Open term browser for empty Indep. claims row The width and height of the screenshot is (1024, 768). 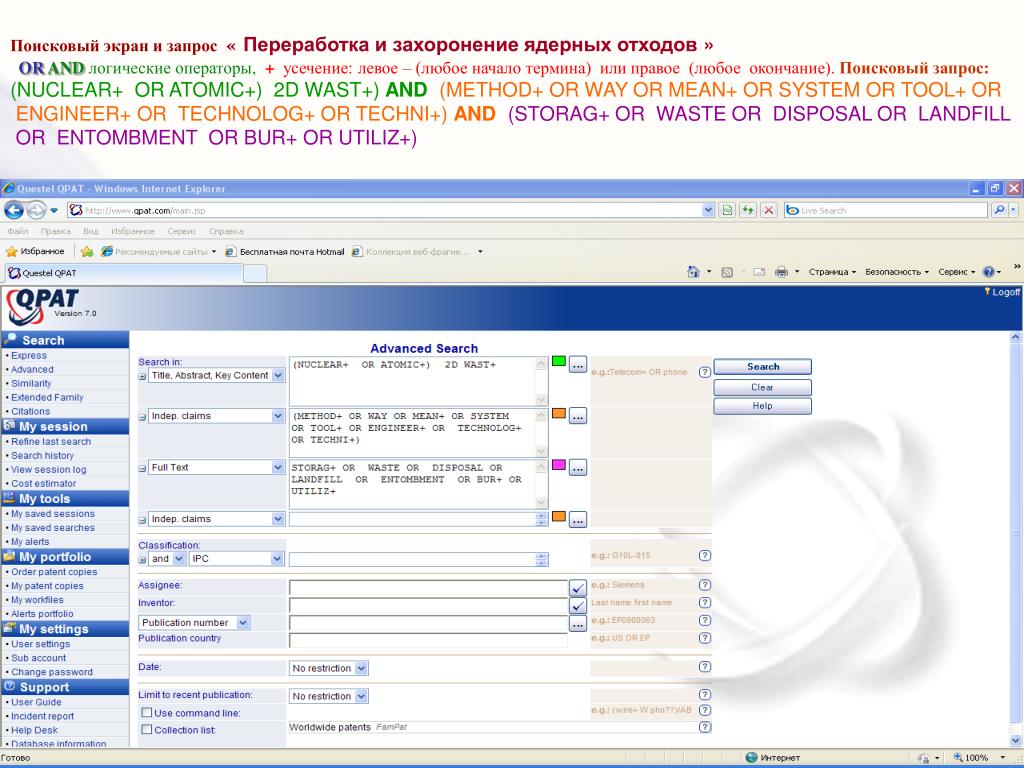tap(577, 520)
